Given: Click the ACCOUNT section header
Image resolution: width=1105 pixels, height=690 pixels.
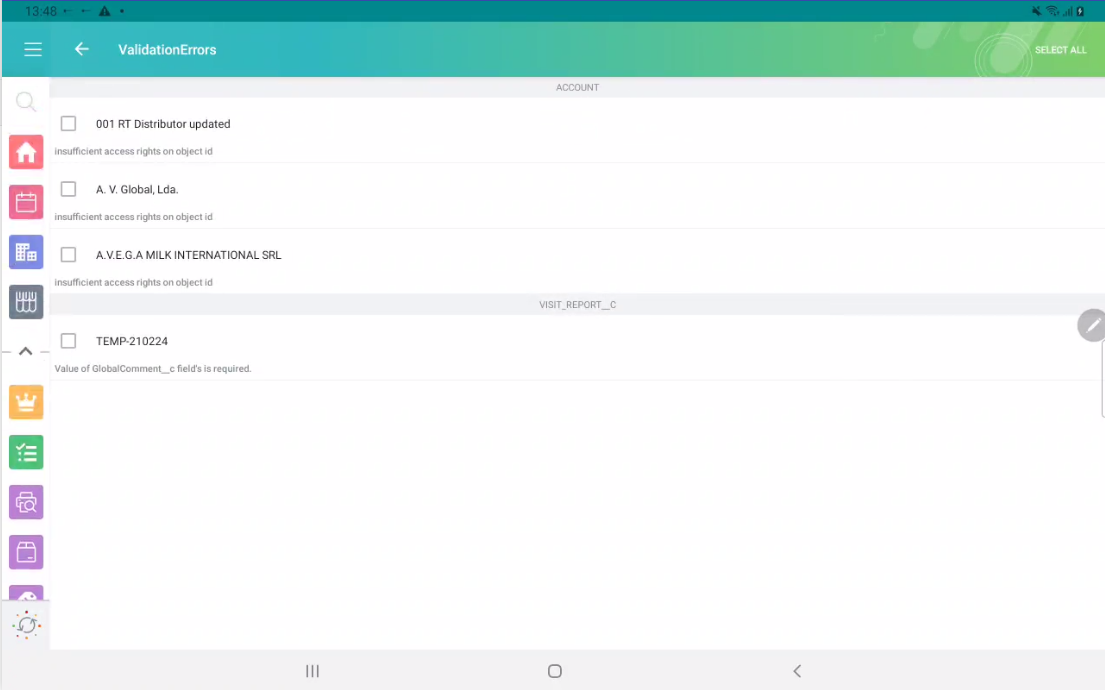Looking at the screenshot, I should tap(577, 87).
